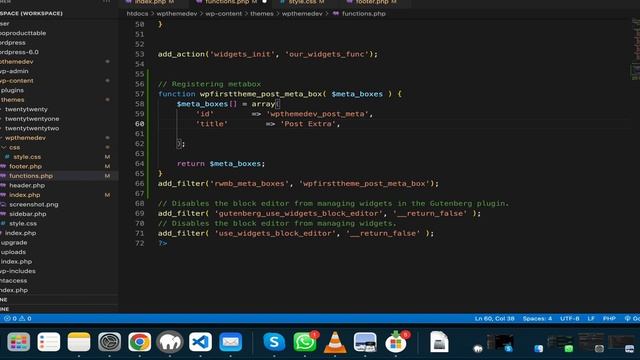Click 'our_widgets_func' on line 53
640x360 pixels.
pyautogui.click(x=326, y=54)
